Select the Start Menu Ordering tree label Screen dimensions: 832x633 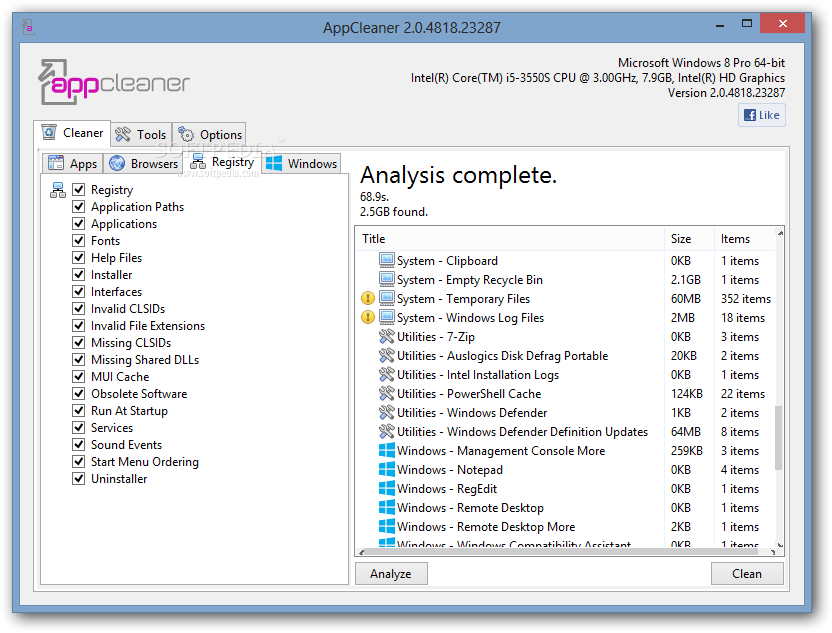tap(145, 462)
